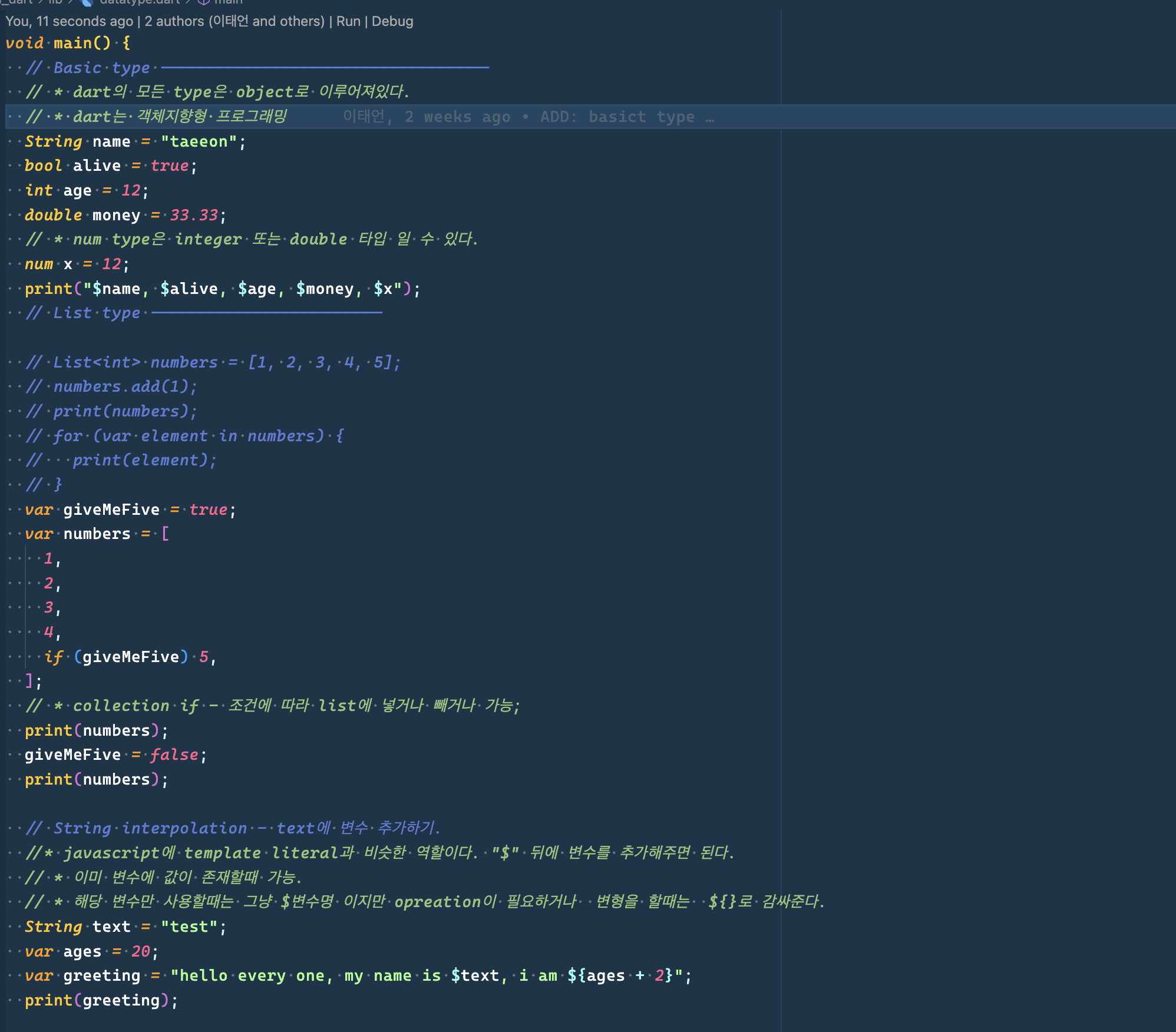Click opening bracket of numbers list
The height and width of the screenshot is (1032, 1176).
click(x=165, y=534)
